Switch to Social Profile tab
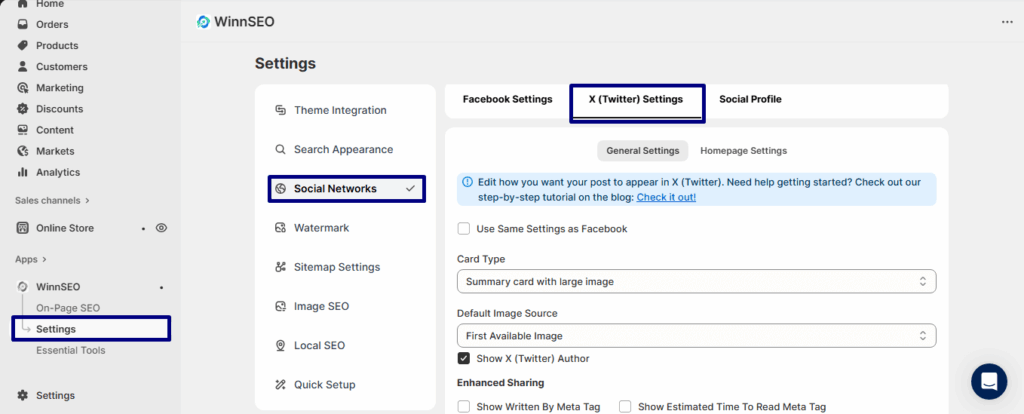Viewport: 1024px width, 414px height. [750, 99]
